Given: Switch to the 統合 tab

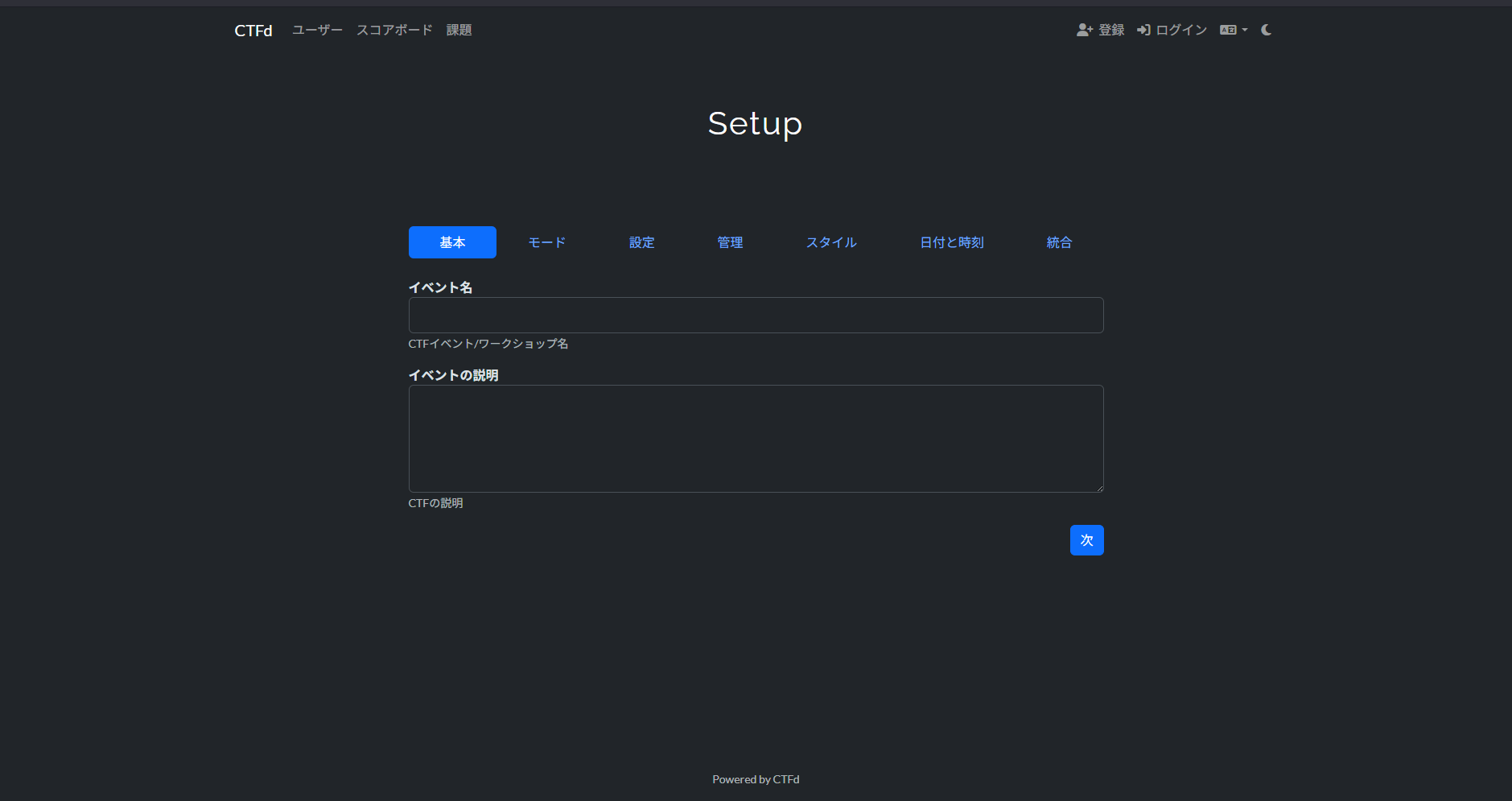Looking at the screenshot, I should pyautogui.click(x=1059, y=242).
